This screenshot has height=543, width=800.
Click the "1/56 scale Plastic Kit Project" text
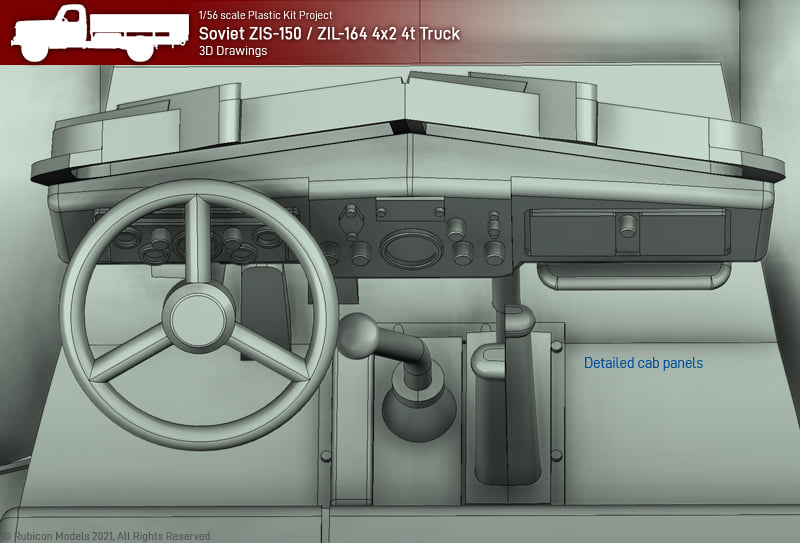tap(266, 15)
